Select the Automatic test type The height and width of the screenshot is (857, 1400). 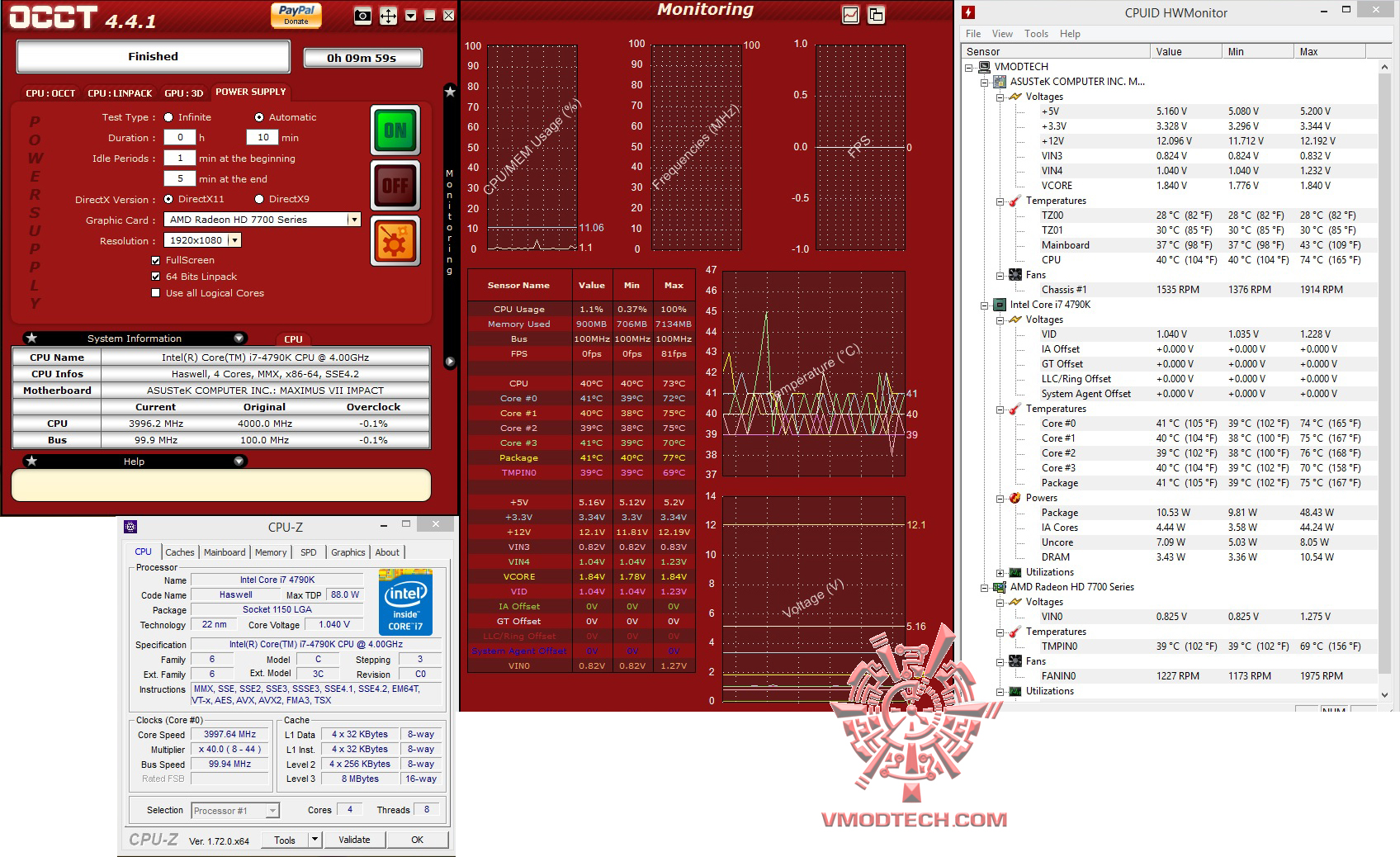tap(259, 117)
